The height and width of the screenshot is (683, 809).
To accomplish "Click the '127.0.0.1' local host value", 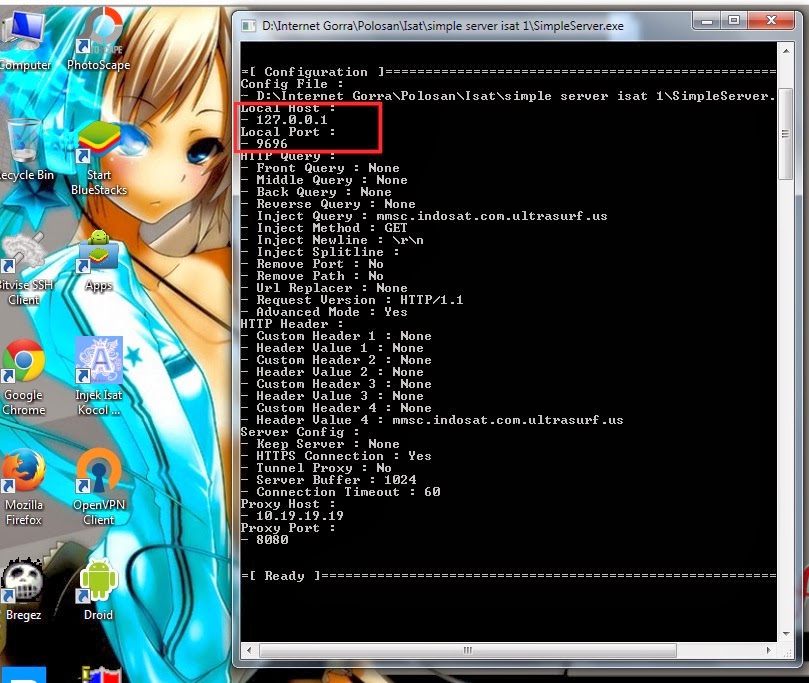I will point(292,120).
